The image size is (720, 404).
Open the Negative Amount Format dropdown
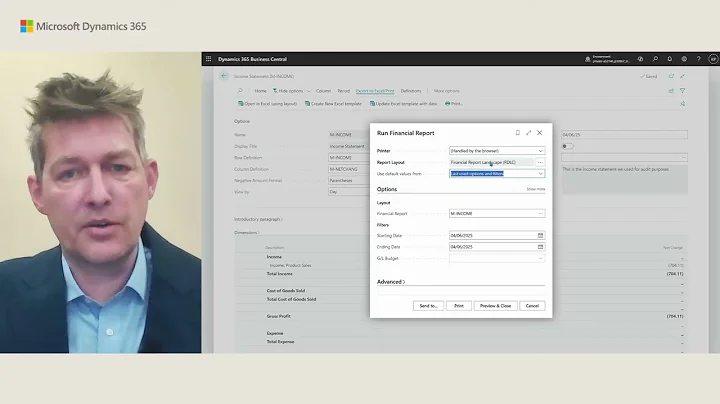click(x=349, y=180)
